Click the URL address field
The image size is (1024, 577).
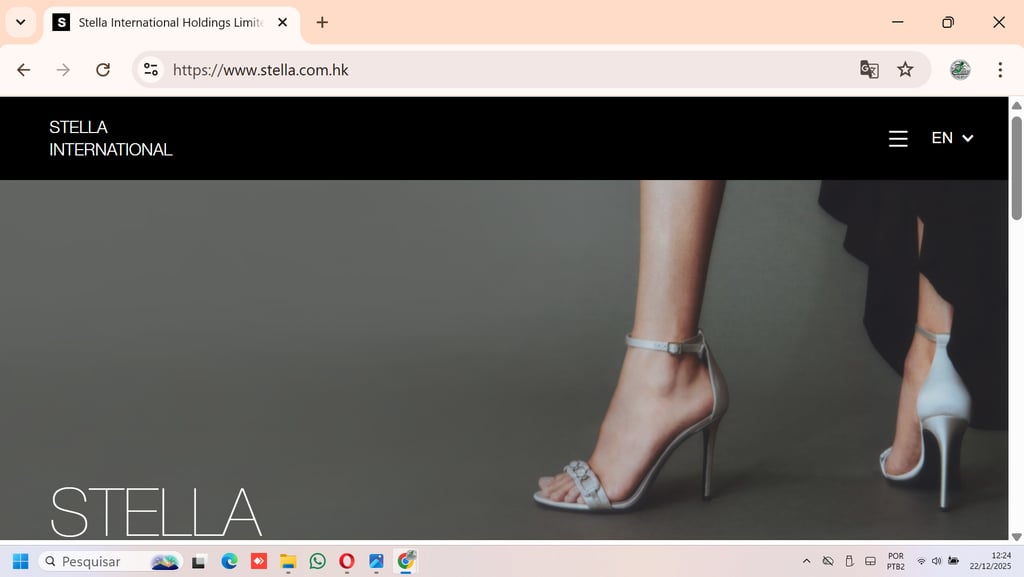pyautogui.click(x=509, y=70)
